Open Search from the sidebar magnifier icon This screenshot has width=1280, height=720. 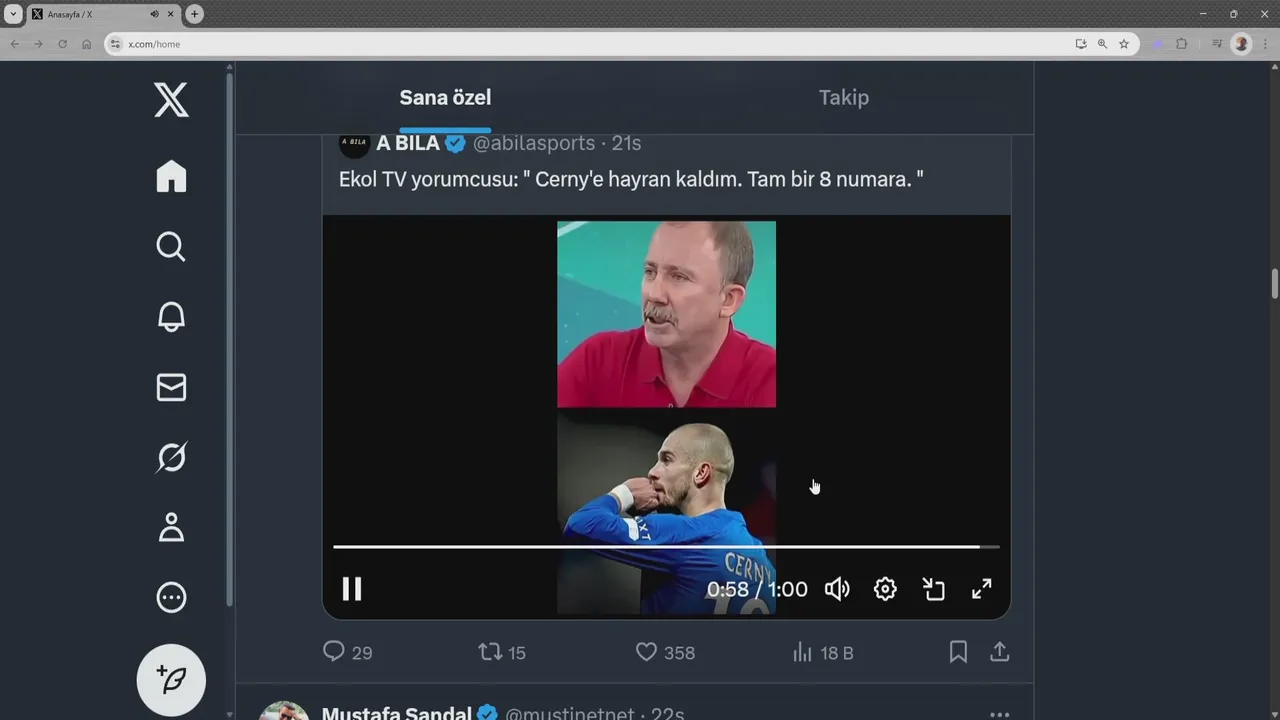point(171,246)
